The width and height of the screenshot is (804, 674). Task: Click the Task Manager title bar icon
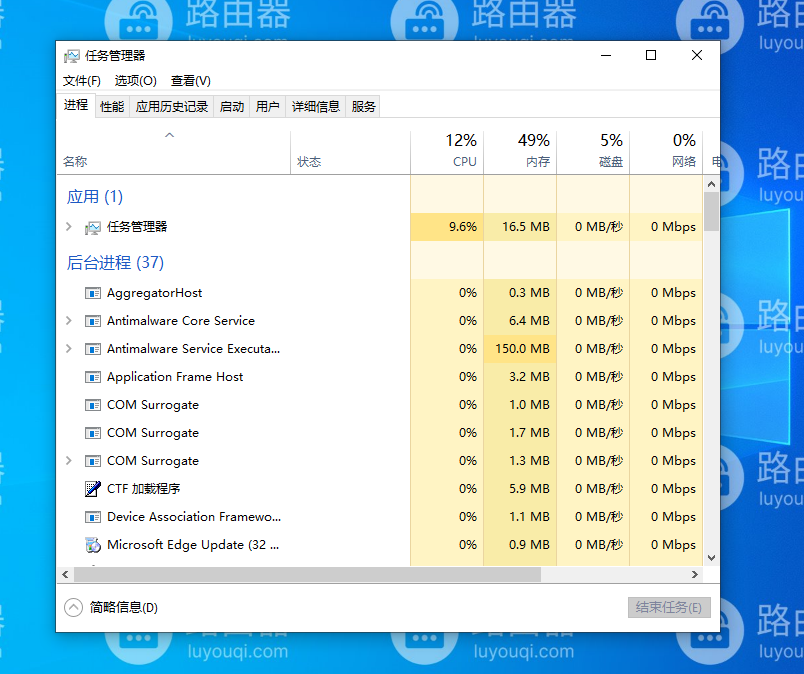click(x=72, y=55)
